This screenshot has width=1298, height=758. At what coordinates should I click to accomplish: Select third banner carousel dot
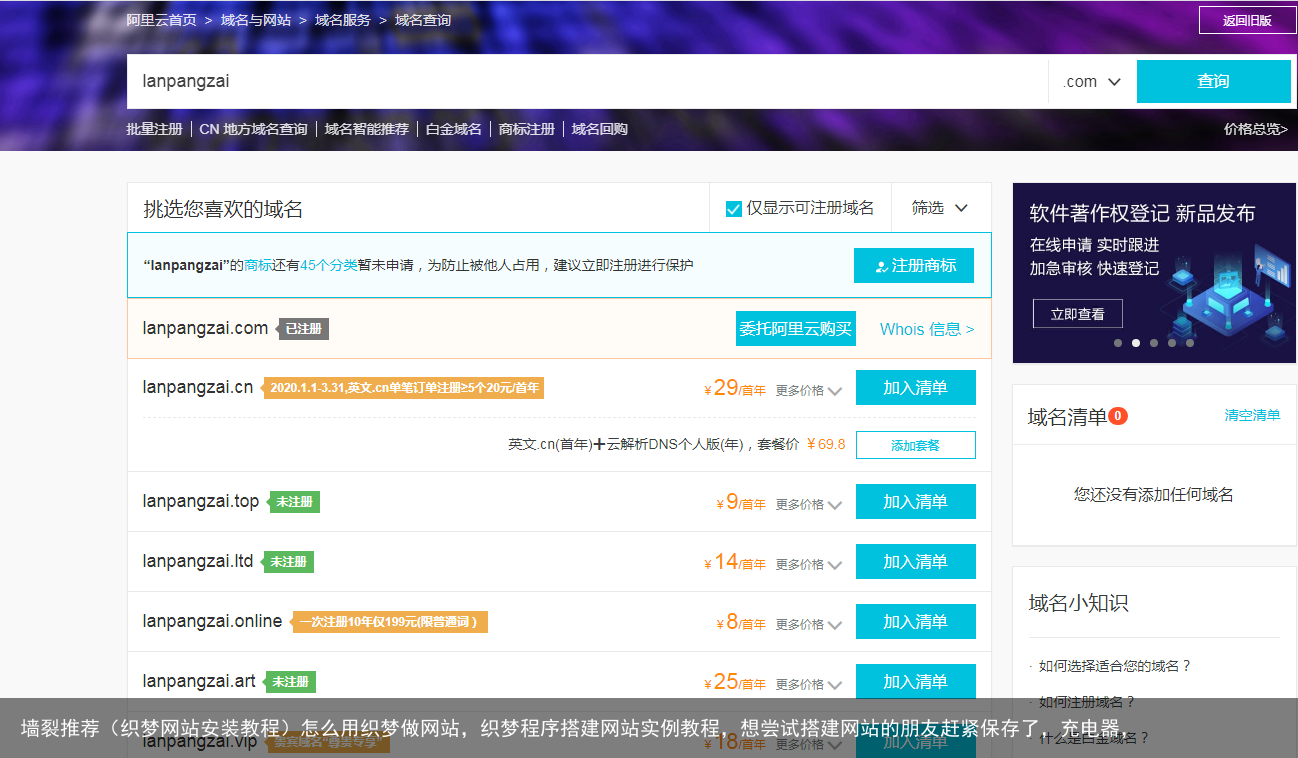(x=1154, y=343)
